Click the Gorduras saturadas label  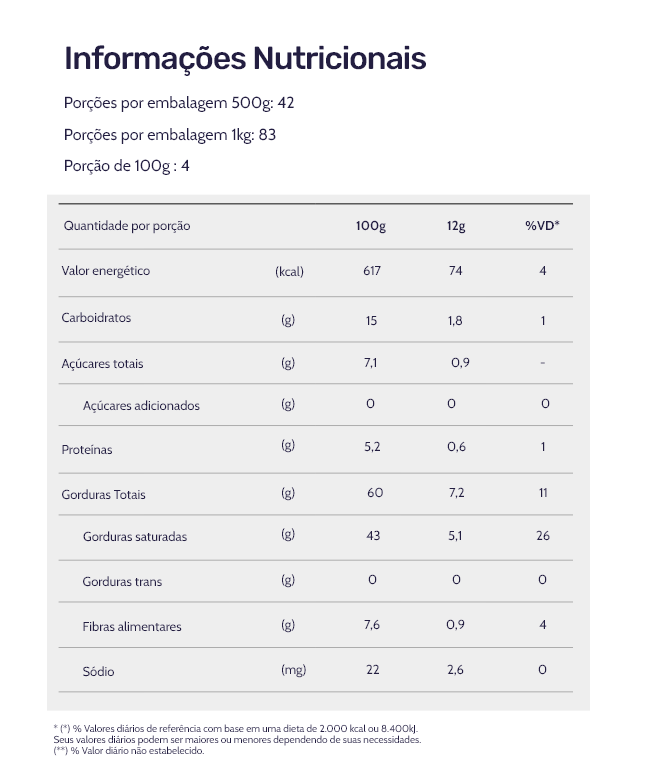[135, 537]
